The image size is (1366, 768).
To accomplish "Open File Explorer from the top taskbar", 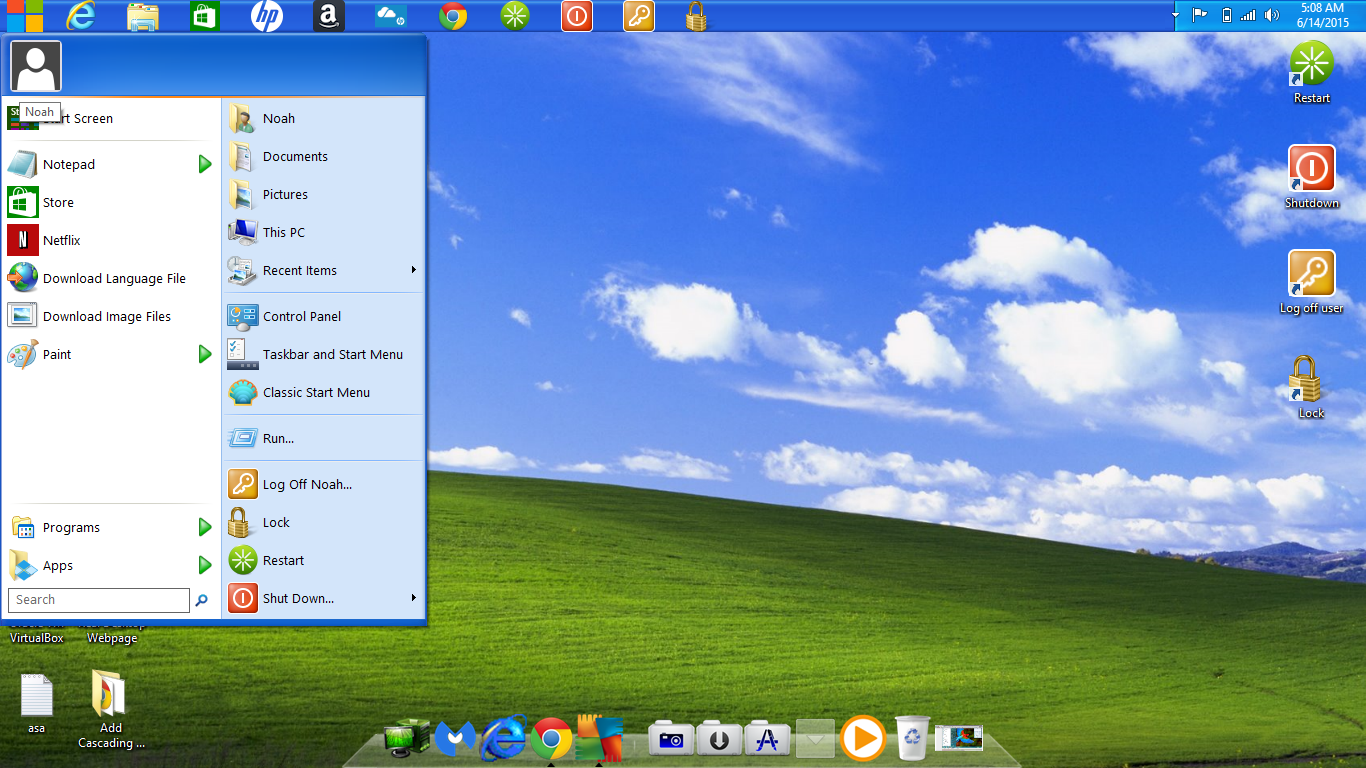I will (143, 16).
